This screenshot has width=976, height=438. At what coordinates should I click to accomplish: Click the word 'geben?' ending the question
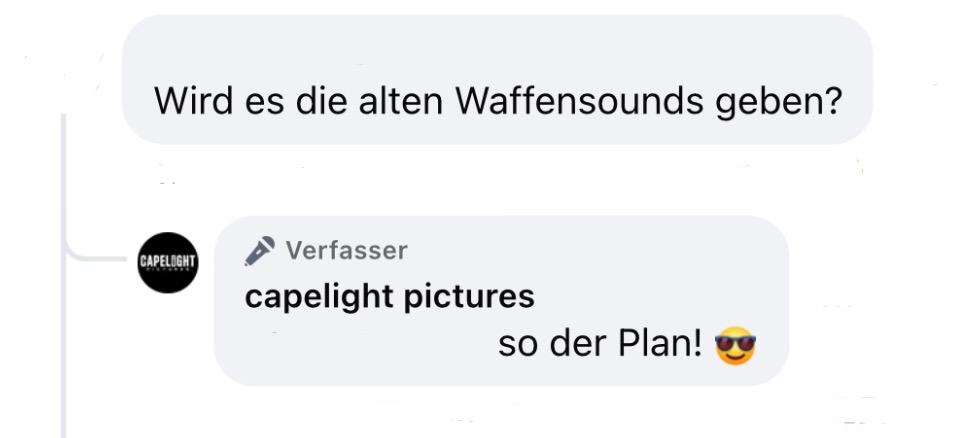pos(778,102)
